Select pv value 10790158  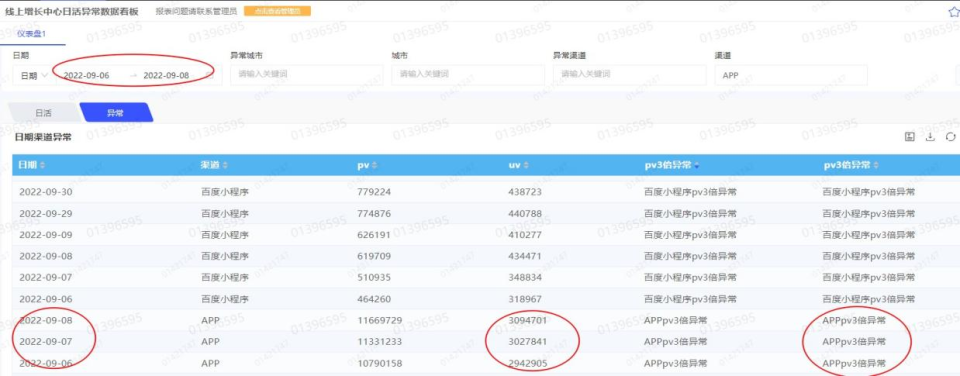click(x=380, y=363)
